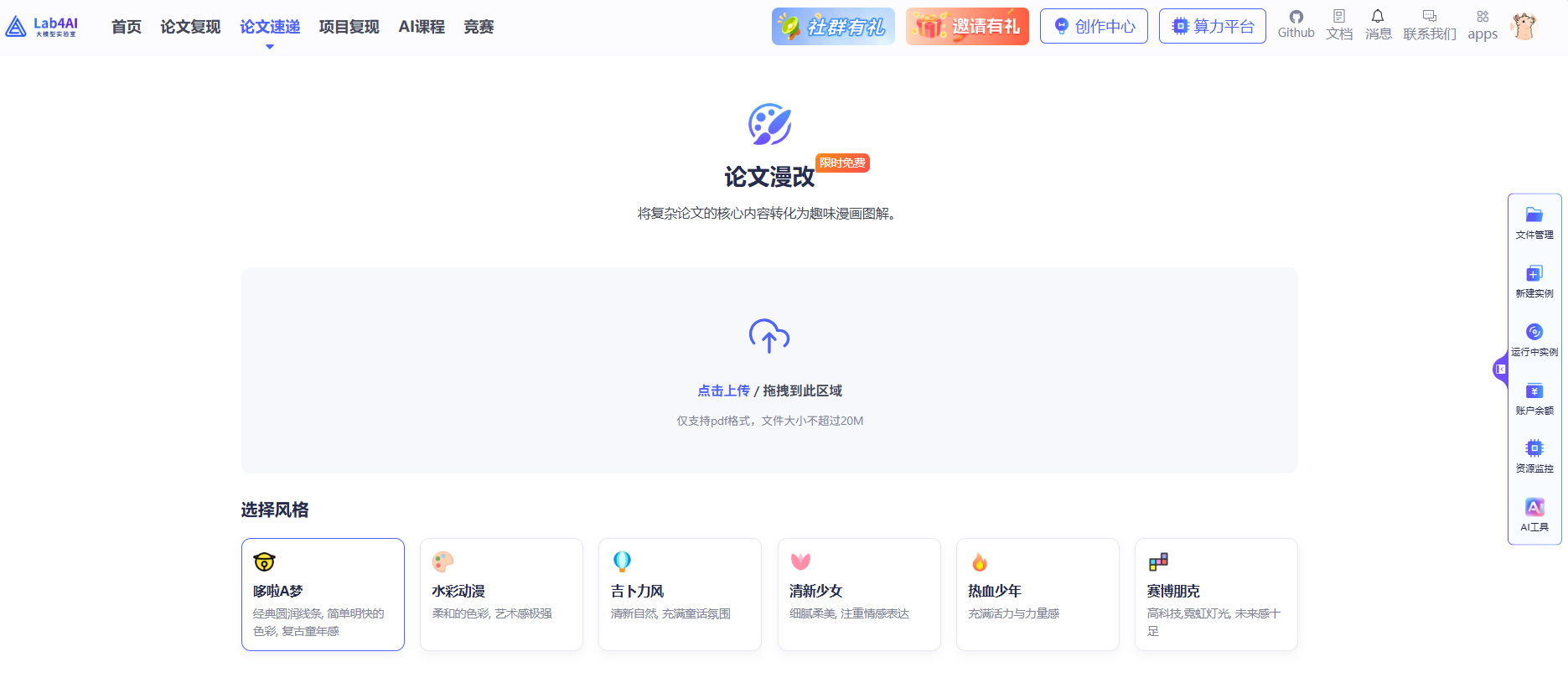Click the 热血少年 flame icon

pos(979,561)
